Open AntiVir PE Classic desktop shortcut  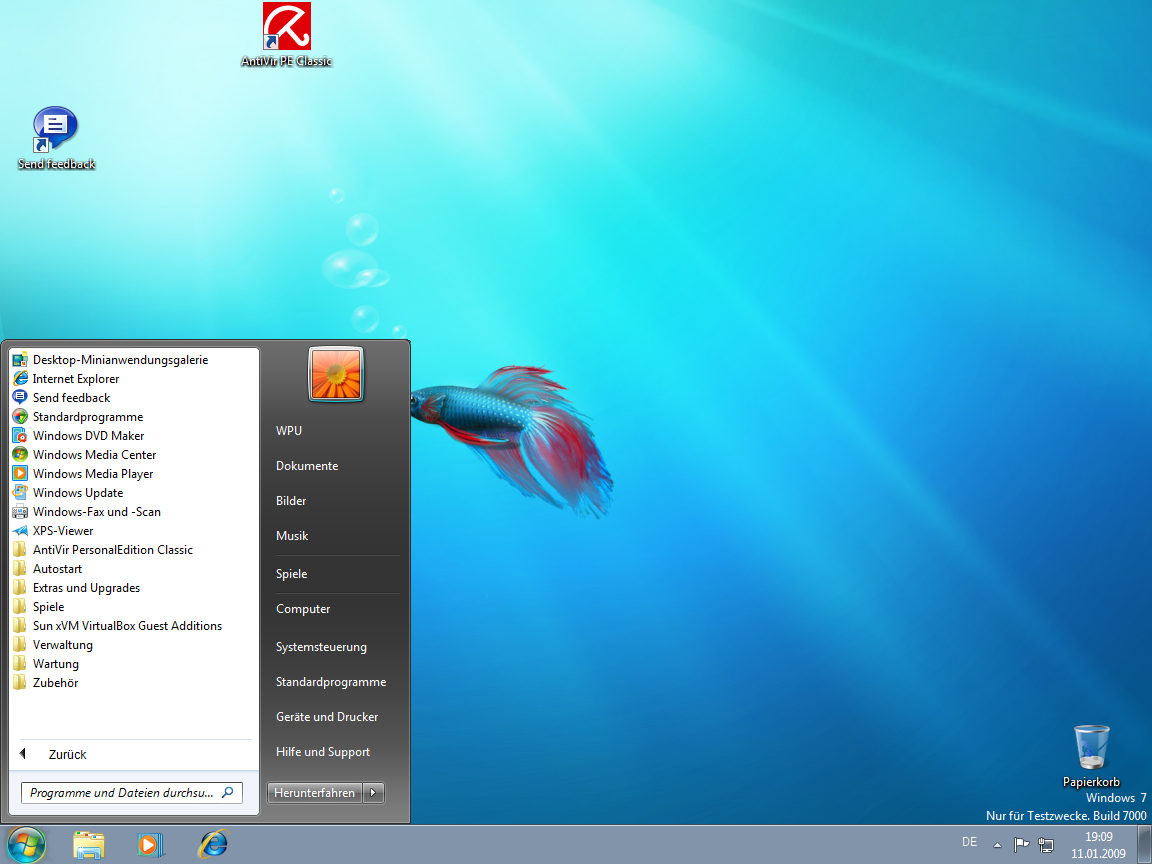coord(286,27)
